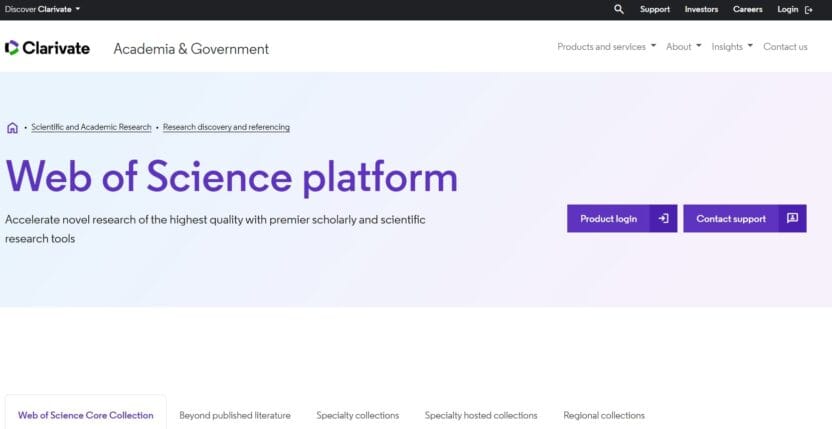Click the Product login button
832x429 pixels.
point(622,218)
